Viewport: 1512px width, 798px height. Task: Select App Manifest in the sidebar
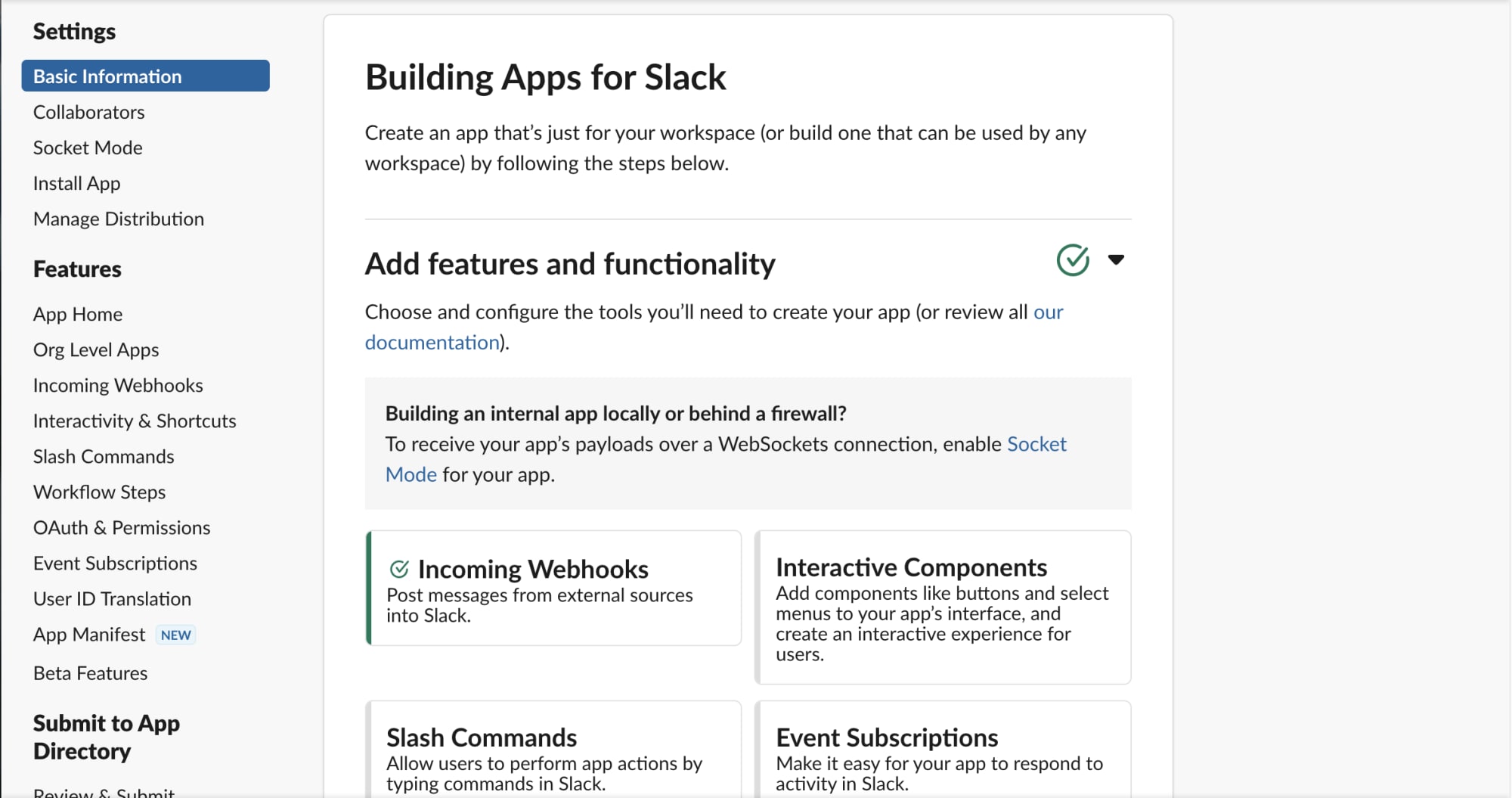pyautogui.click(x=89, y=635)
